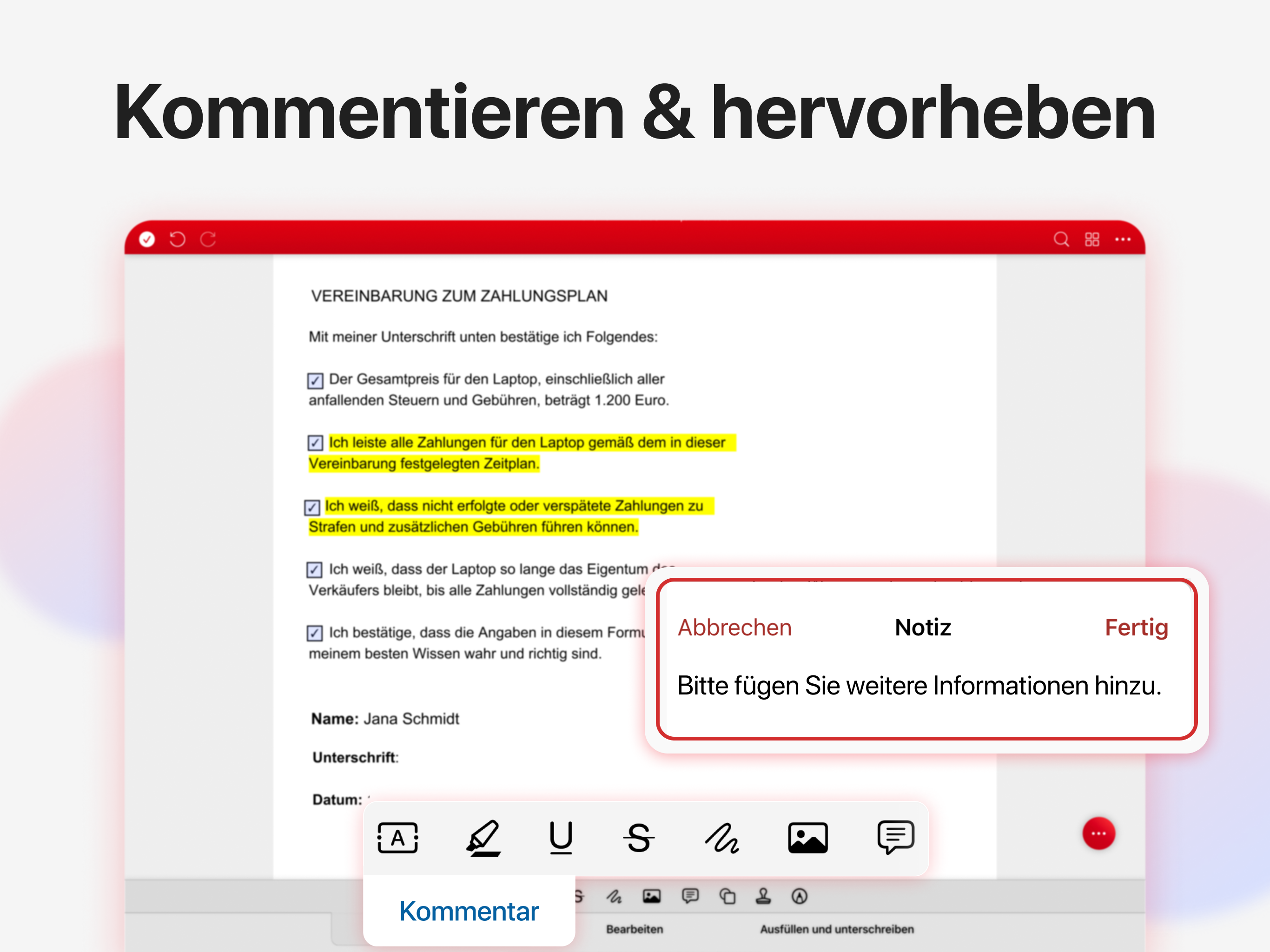The image size is (1270, 952).
Task: Click the heading 'VEREINBARUNG ZUM ZAHLUNGSPLAN'
Action: 459,296
